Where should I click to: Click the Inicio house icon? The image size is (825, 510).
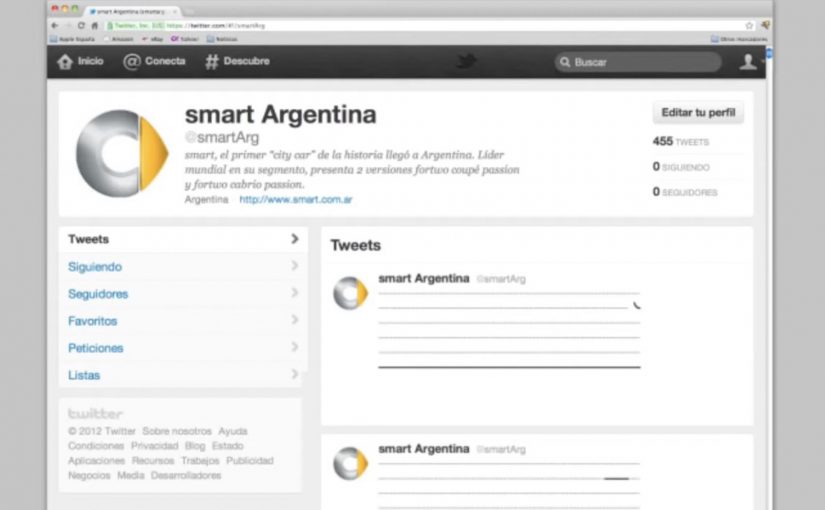pyautogui.click(x=65, y=62)
